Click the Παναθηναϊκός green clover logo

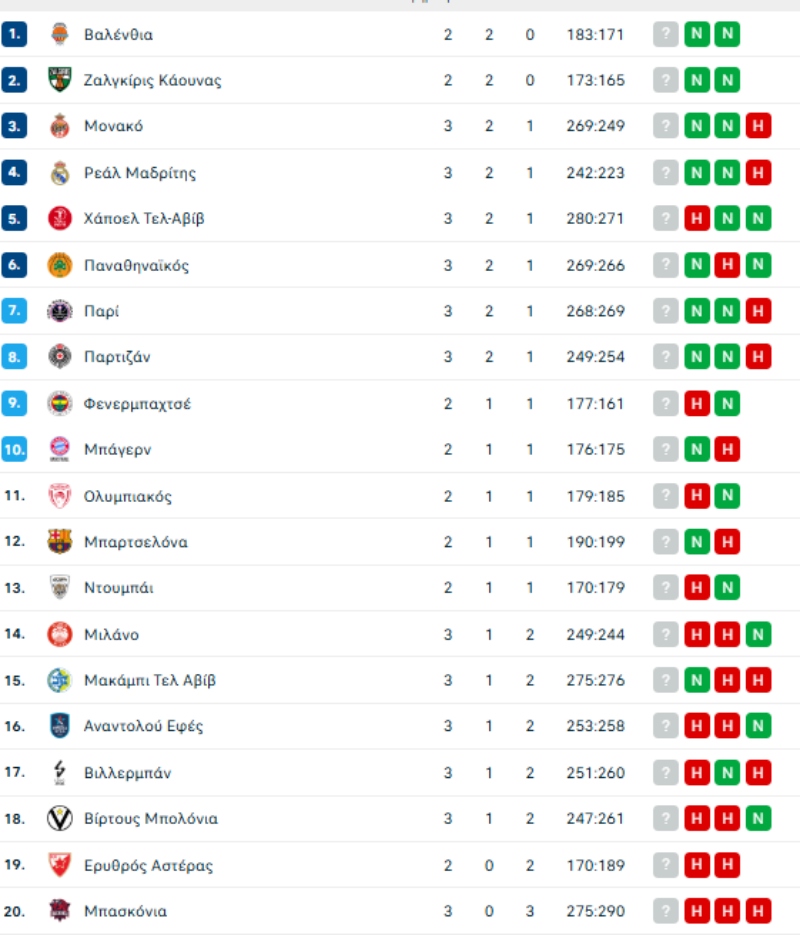pyautogui.click(x=60, y=265)
